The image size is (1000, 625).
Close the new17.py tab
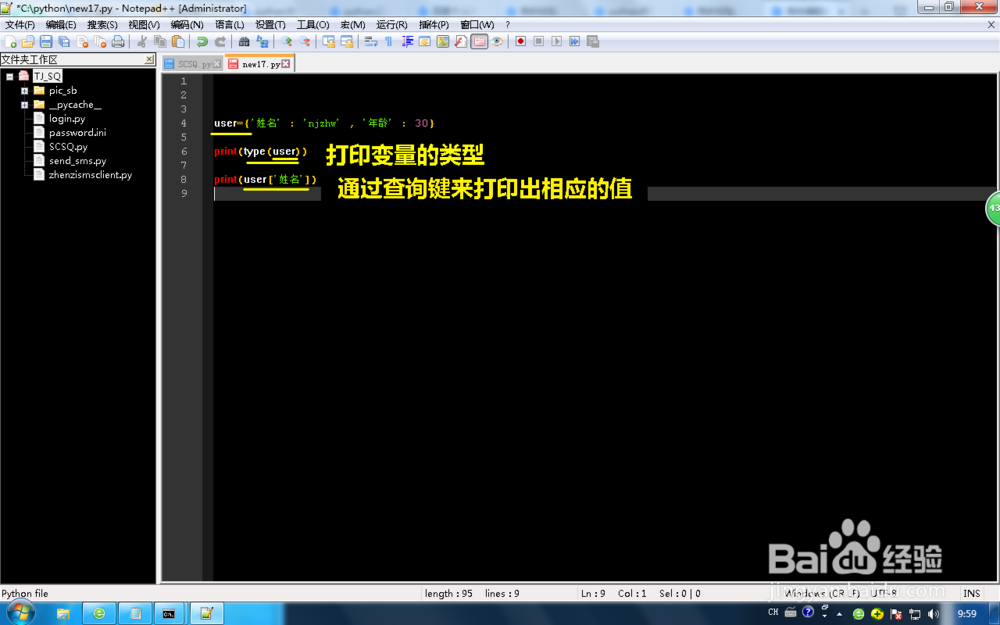[285, 62]
